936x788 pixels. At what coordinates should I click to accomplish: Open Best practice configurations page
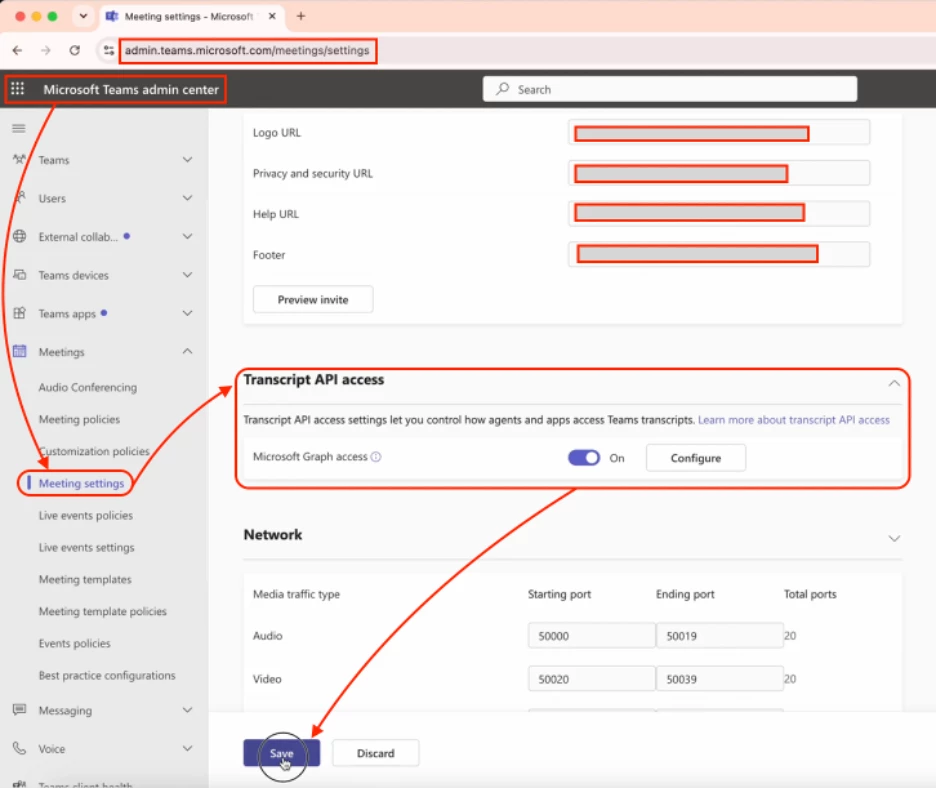pyautogui.click(x=107, y=675)
